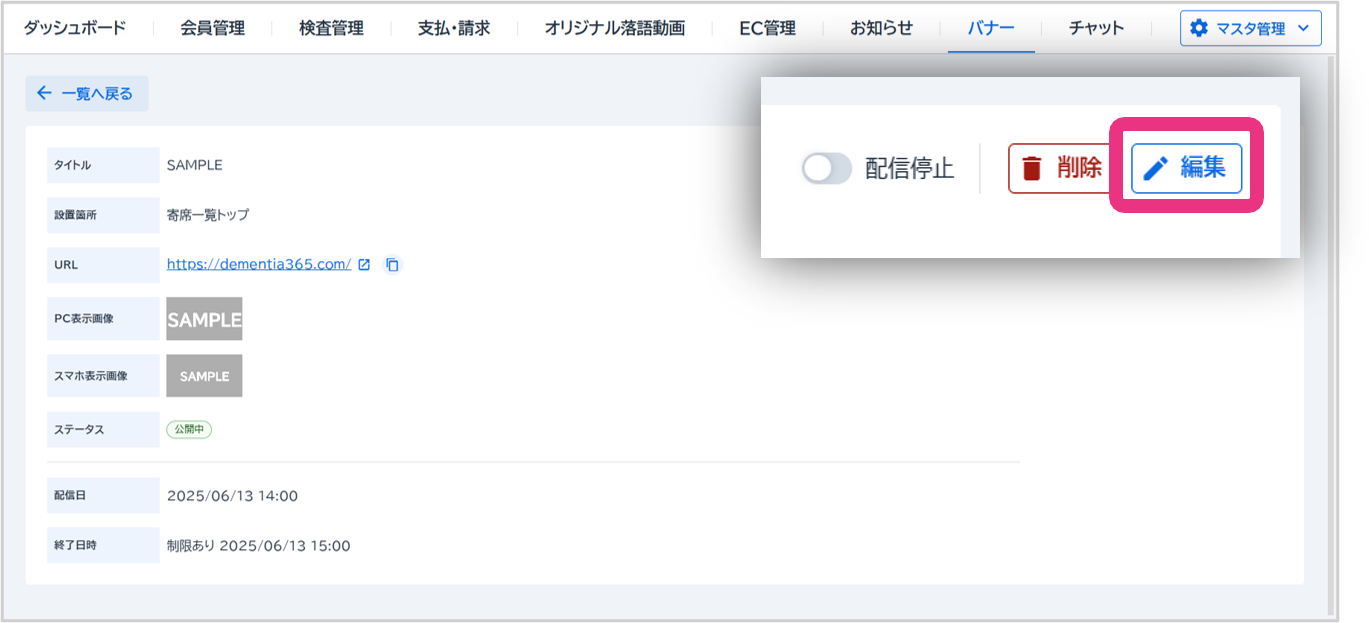Open the EC管理 tab
Image resolution: width=1369 pixels, height=623 pixels.
(x=767, y=28)
